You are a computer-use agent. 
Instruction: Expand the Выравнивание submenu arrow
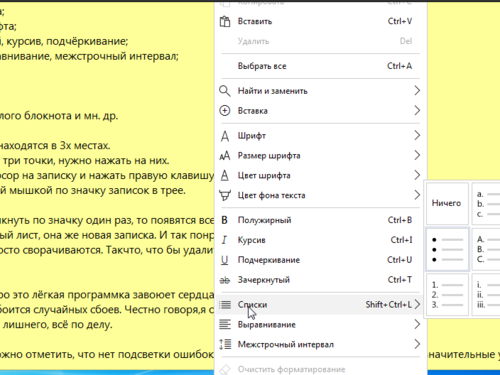click(417, 324)
